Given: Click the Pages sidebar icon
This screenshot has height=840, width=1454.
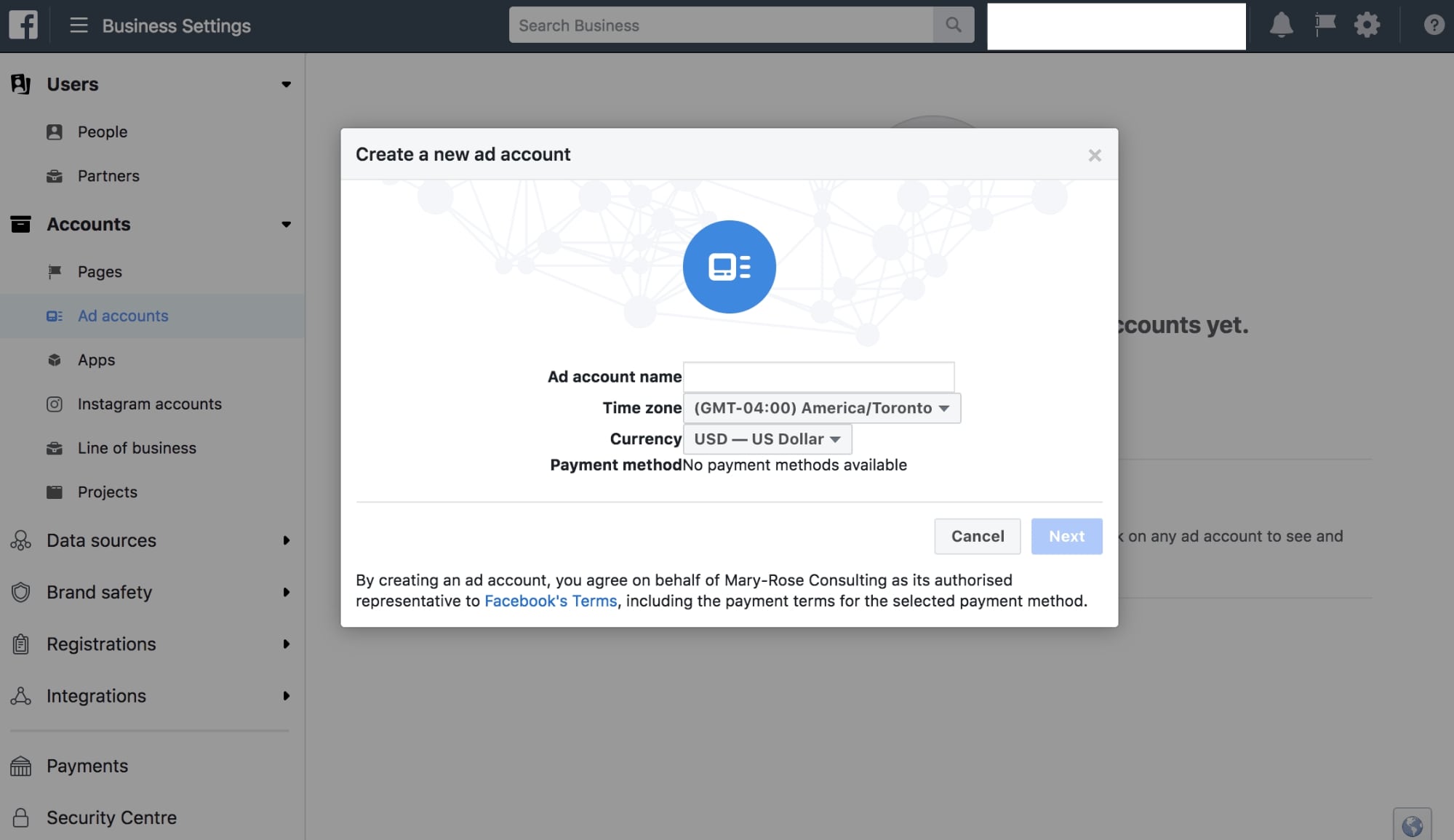Looking at the screenshot, I should (x=53, y=272).
